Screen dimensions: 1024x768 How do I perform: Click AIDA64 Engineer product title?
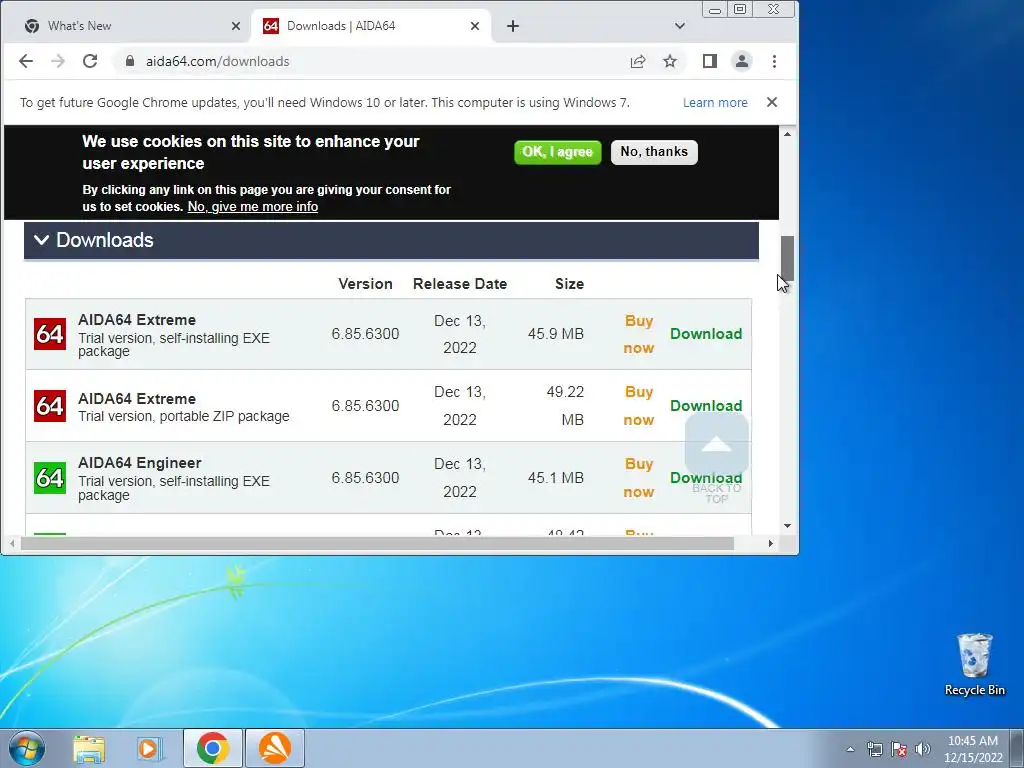[140, 463]
